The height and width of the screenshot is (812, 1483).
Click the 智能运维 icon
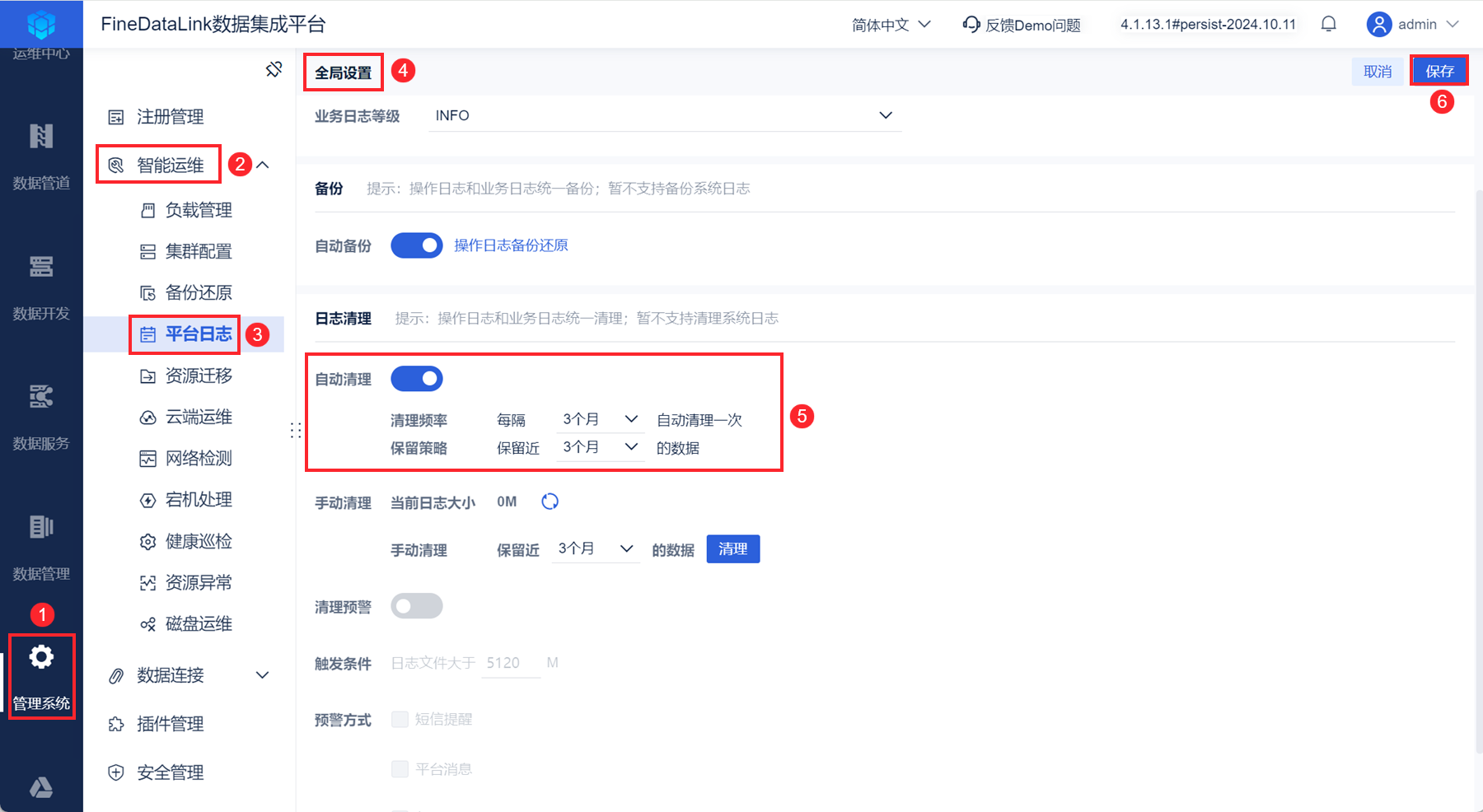coord(116,166)
